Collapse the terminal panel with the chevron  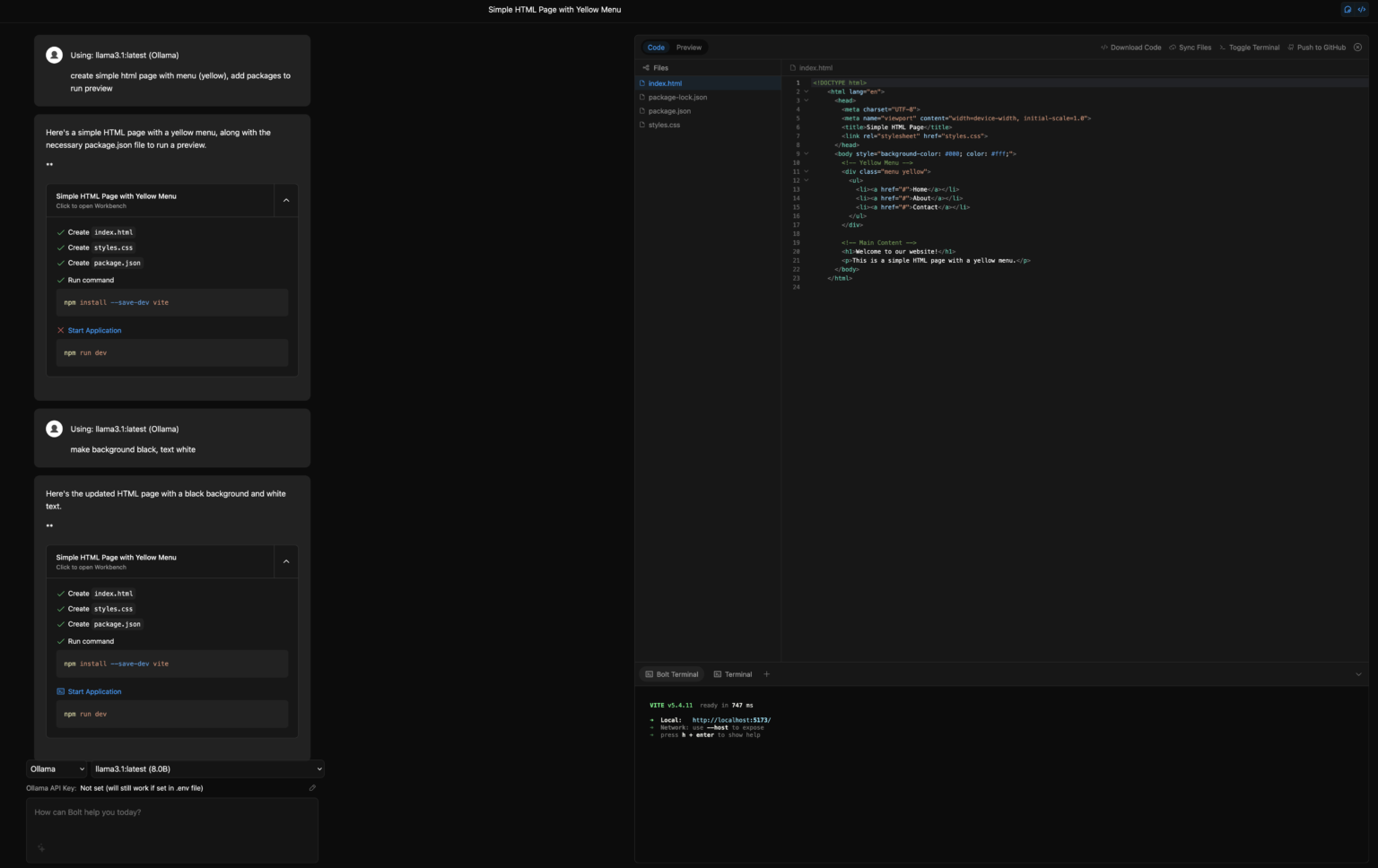(x=1358, y=673)
